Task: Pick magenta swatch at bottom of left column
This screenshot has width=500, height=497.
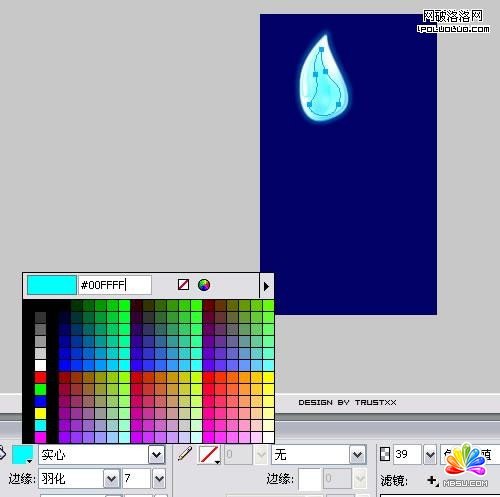Action: [x=41, y=437]
